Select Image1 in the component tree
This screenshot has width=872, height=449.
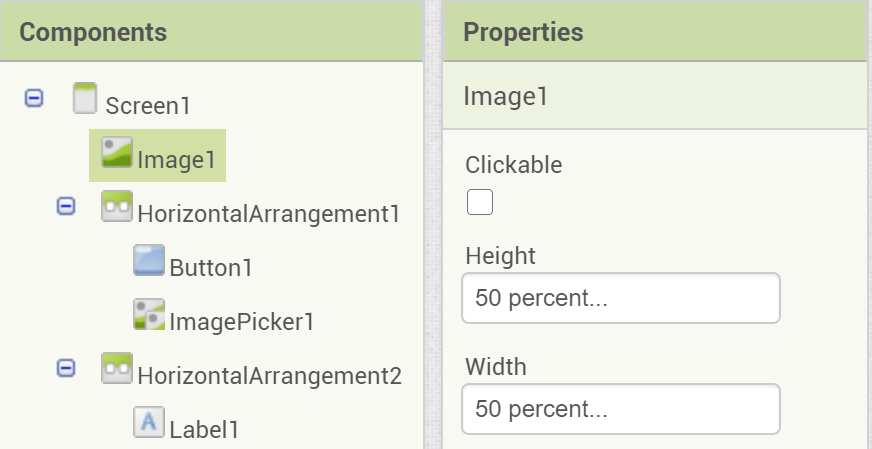[176, 159]
